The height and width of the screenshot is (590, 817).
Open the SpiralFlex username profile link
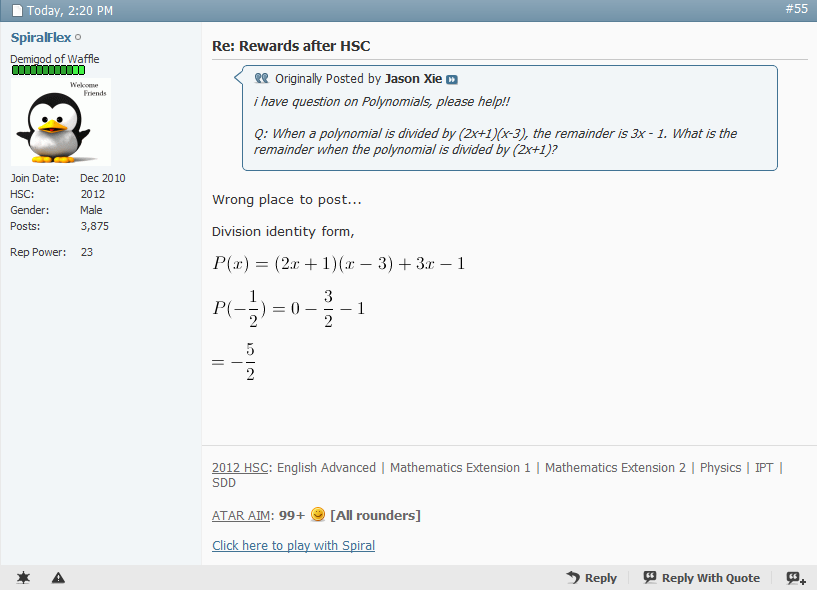41,38
